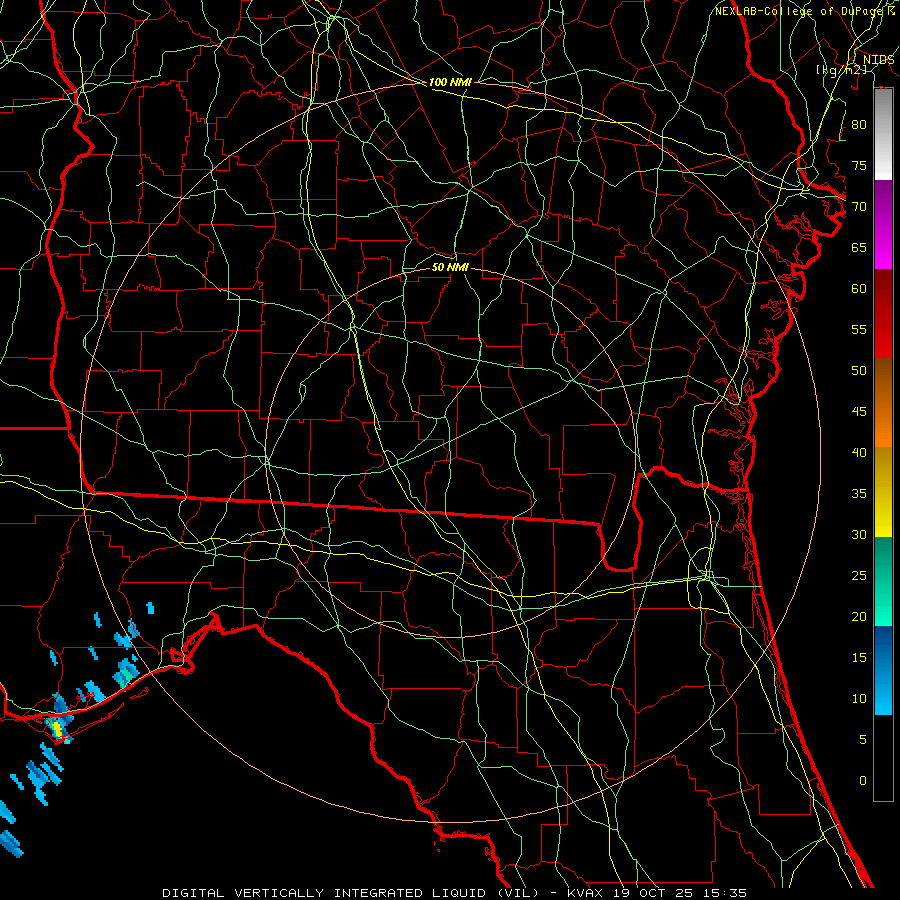Select the yellow segment of the VIL color scale

[x=883, y=492]
